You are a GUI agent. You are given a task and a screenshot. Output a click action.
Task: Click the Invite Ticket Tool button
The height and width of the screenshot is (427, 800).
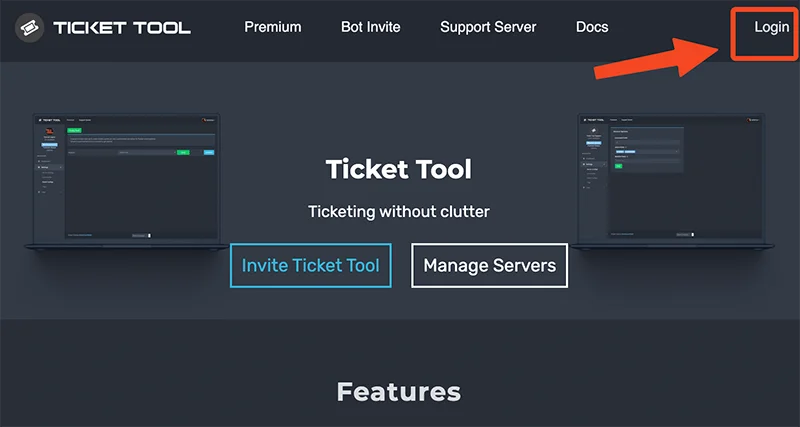pyautogui.click(x=311, y=265)
